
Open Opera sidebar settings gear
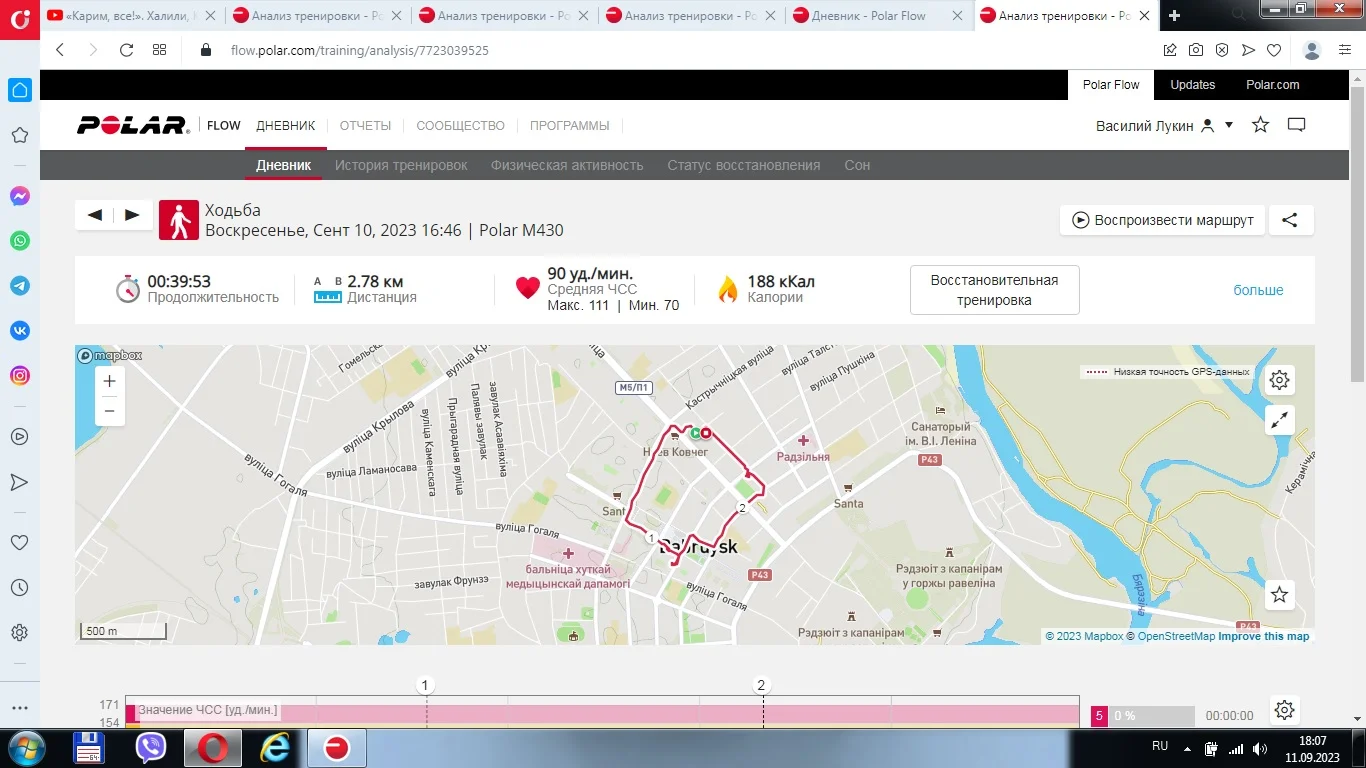[19, 633]
